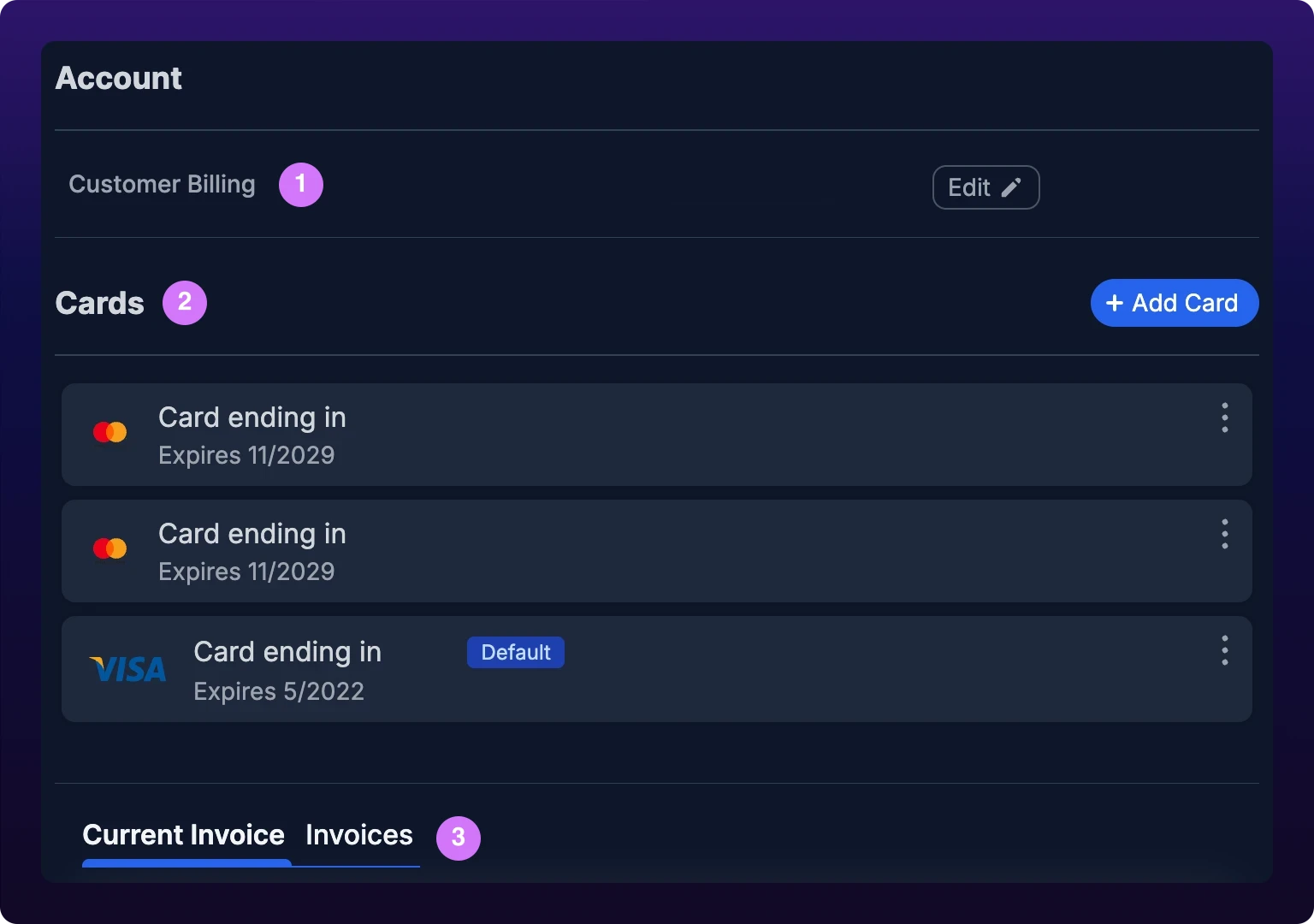Image resolution: width=1314 pixels, height=924 pixels.
Task: Click the second Mastercard logo icon
Action: coord(109,548)
